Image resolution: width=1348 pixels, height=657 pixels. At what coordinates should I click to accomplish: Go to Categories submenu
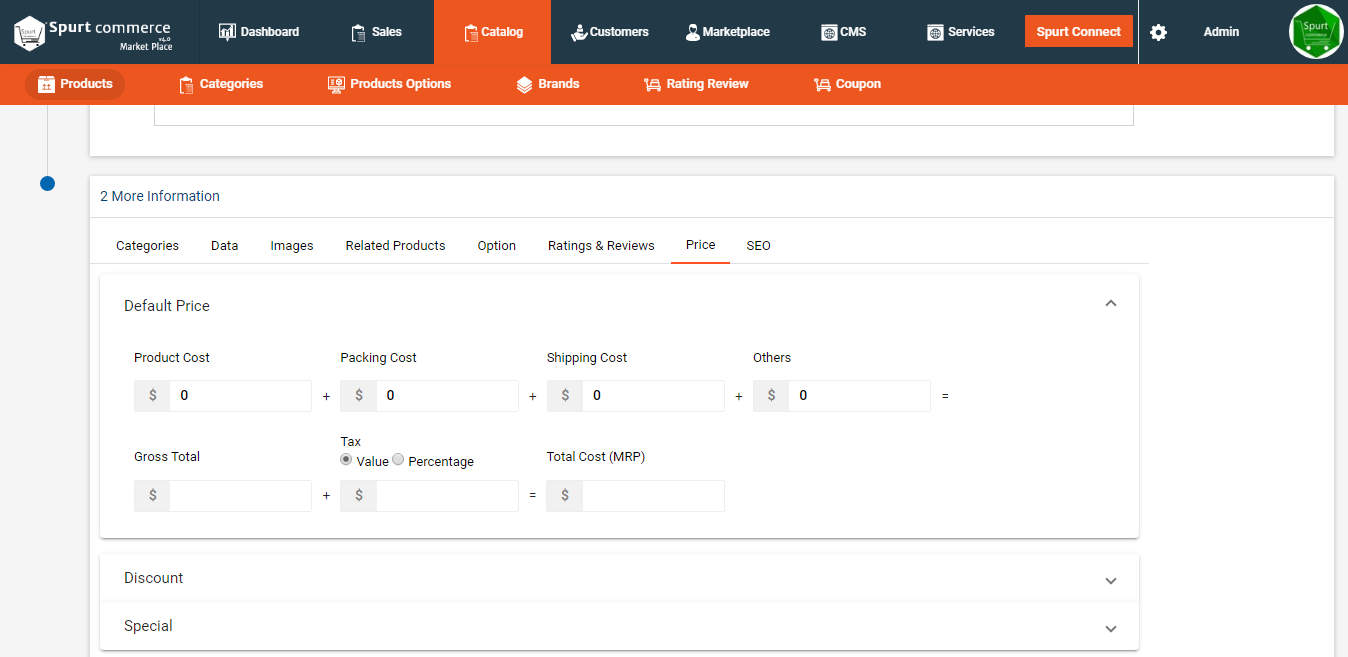220,84
